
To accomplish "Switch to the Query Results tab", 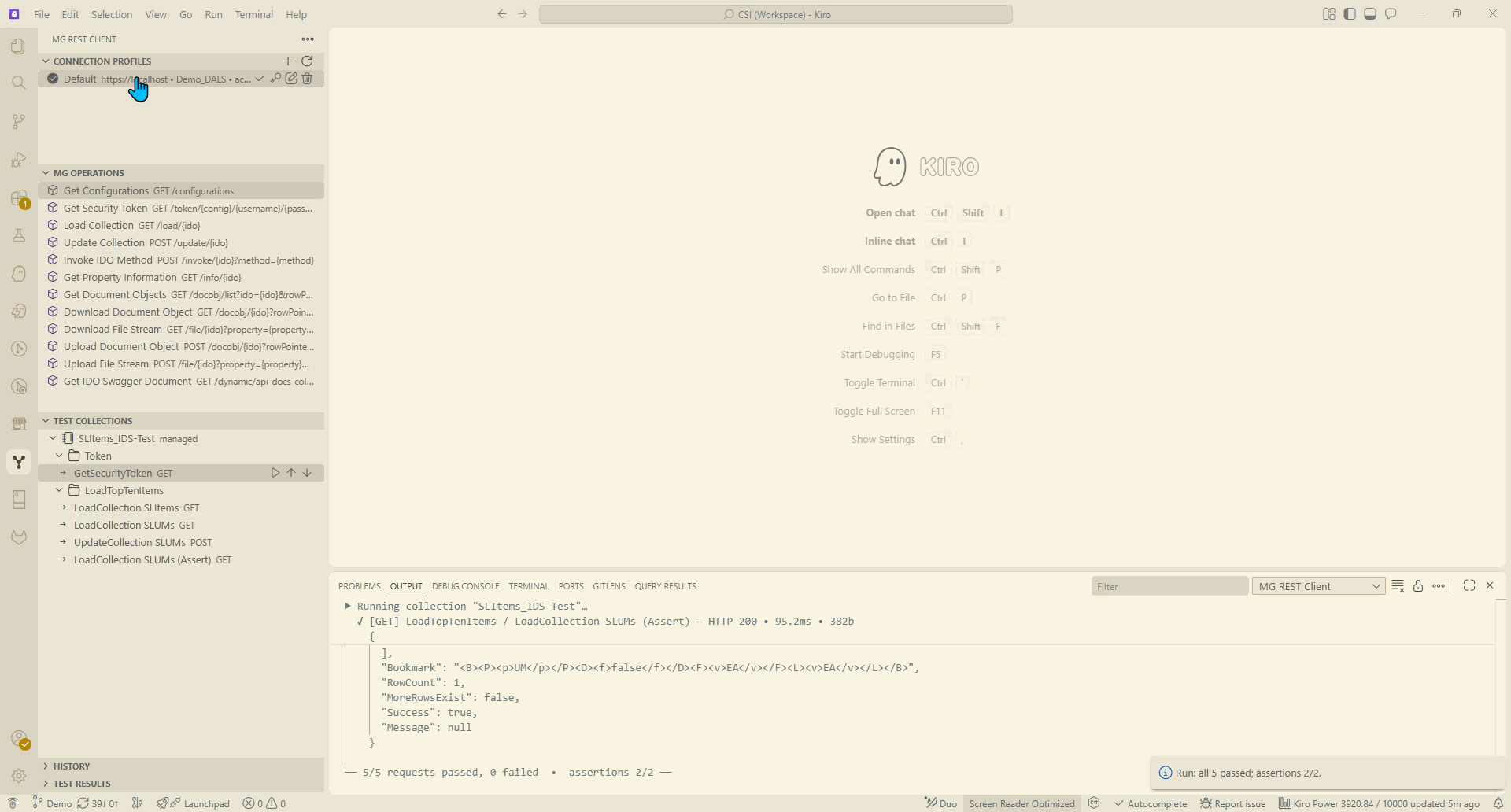I will (665, 586).
